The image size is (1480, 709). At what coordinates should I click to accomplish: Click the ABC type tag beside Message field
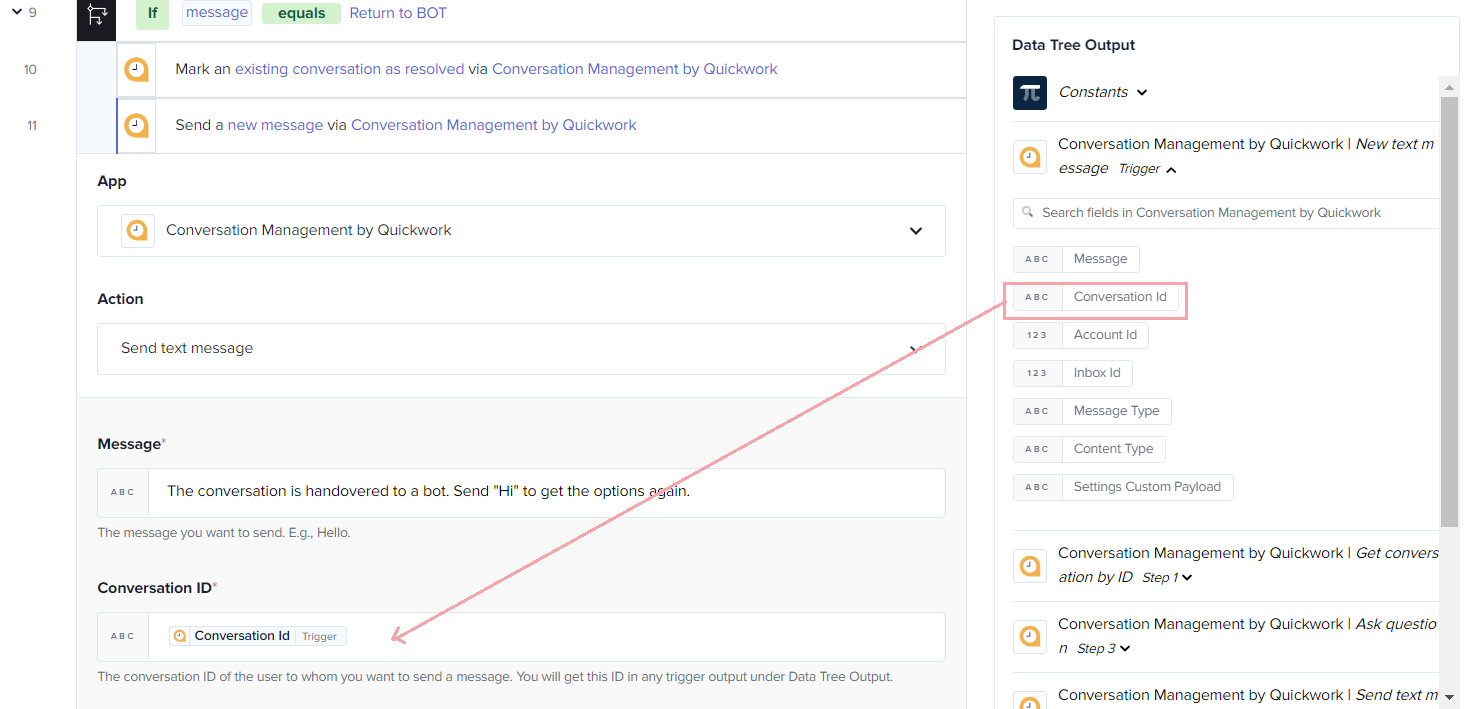tap(123, 493)
